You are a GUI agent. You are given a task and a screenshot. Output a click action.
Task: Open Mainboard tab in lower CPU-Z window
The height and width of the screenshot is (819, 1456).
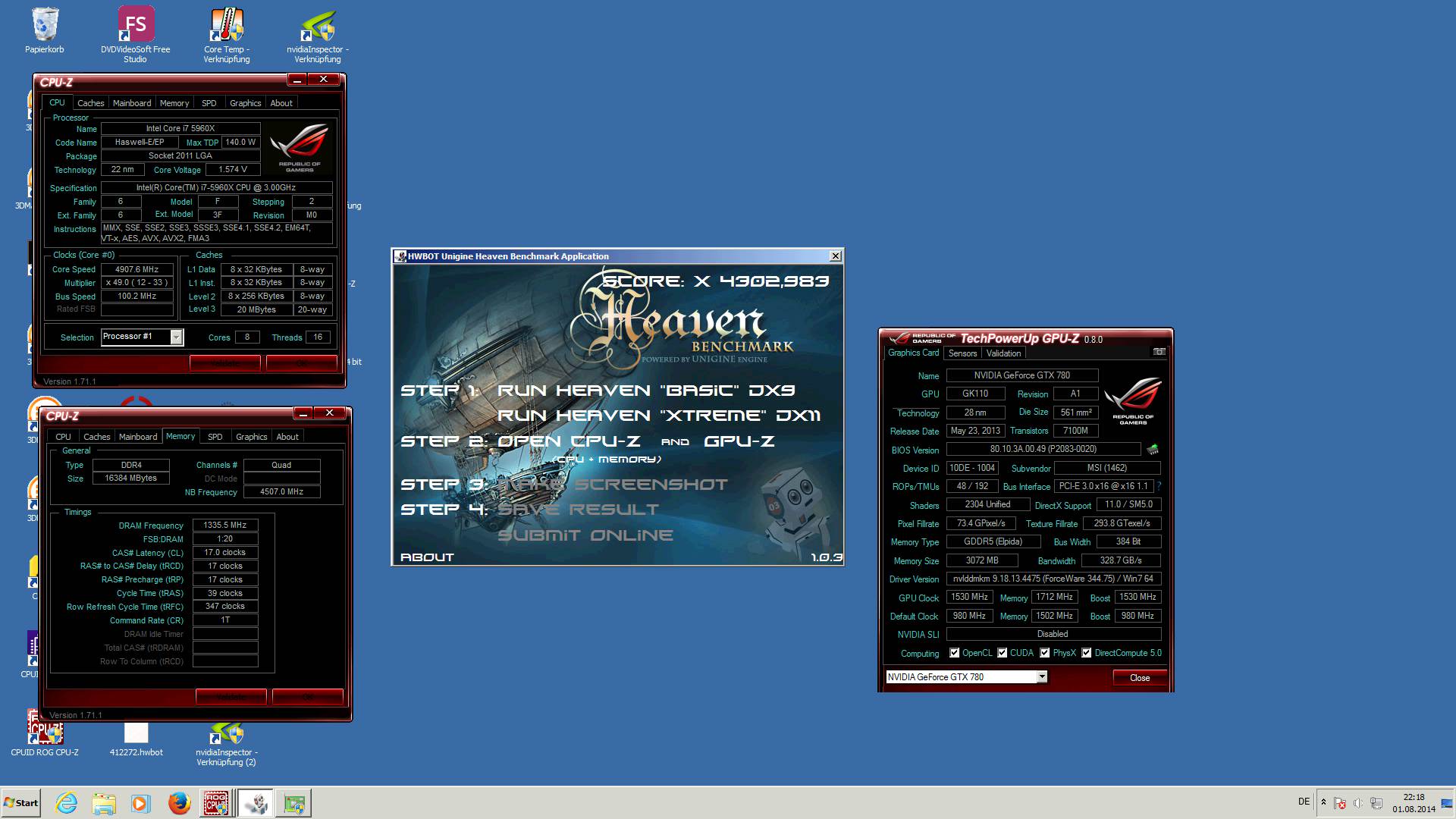coord(138,437)
